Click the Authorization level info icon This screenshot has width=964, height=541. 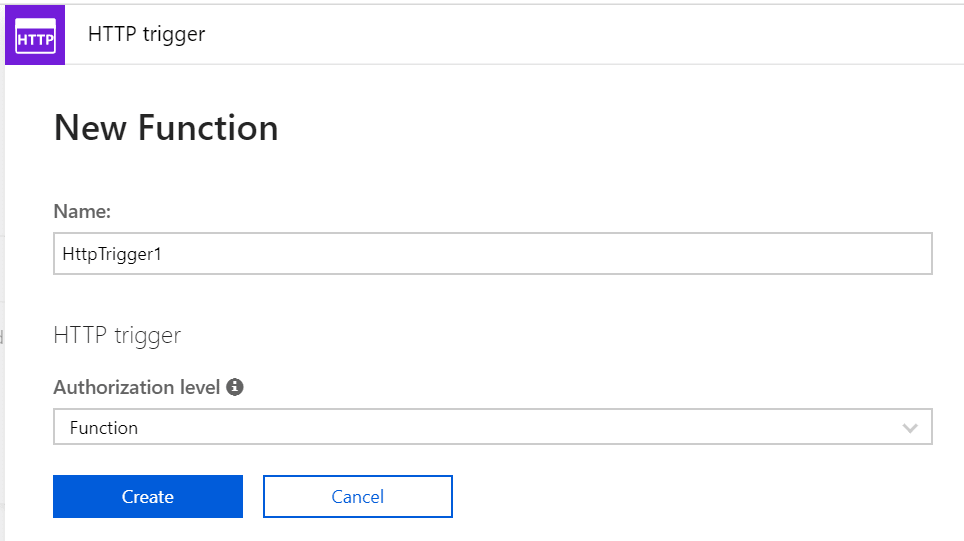(235, 387)
